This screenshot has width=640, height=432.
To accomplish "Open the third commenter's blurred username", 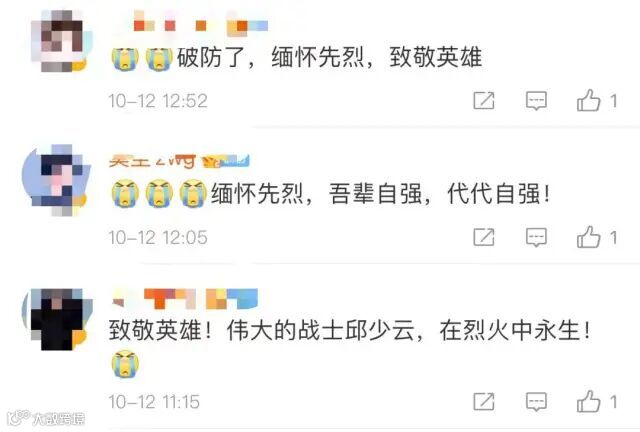I will click(184, 298).
